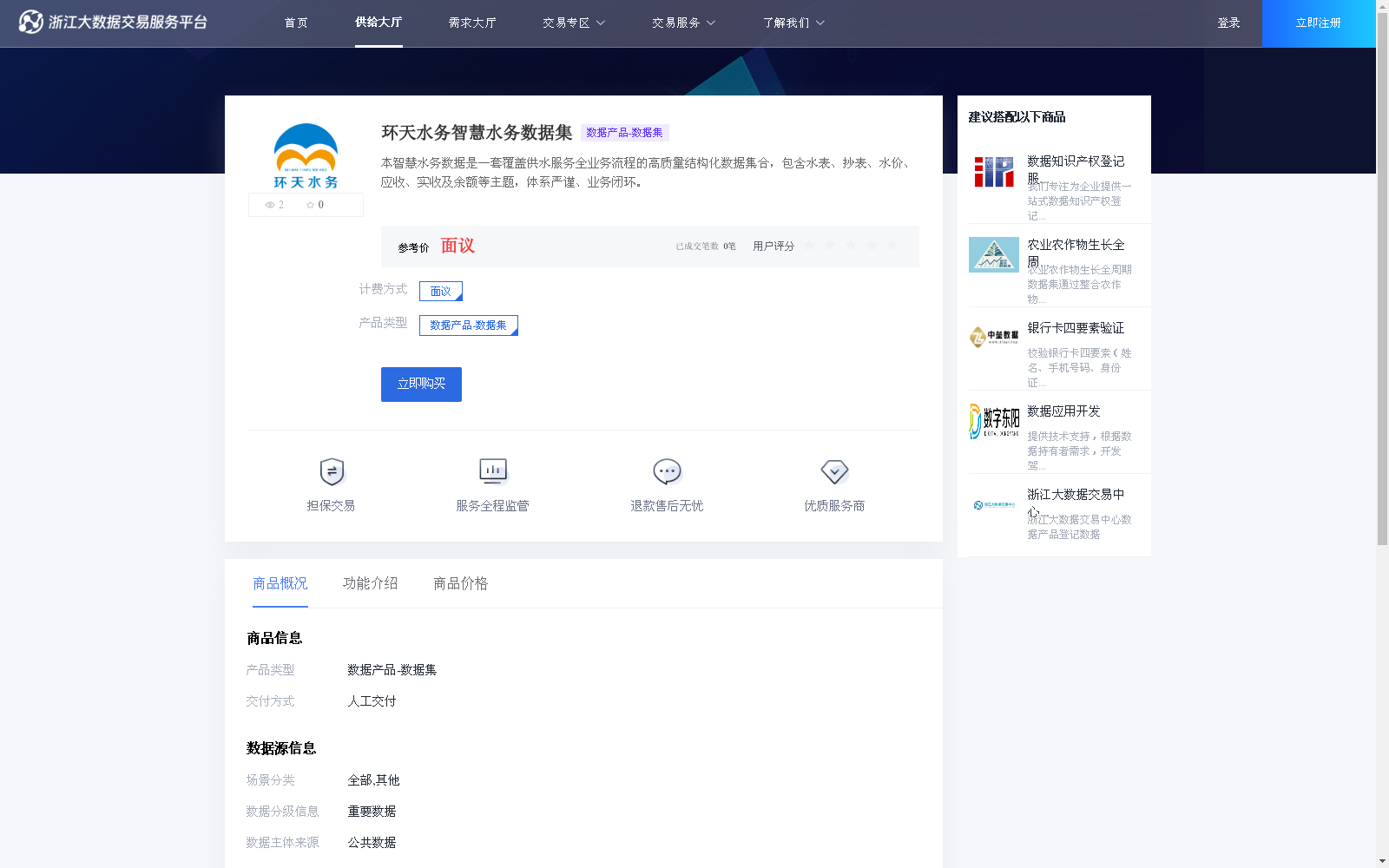This screenshot has width=1389, height=868.
Task: Open the 农业农作物生长全周期 item title
Action: [x=1076, y=252]
